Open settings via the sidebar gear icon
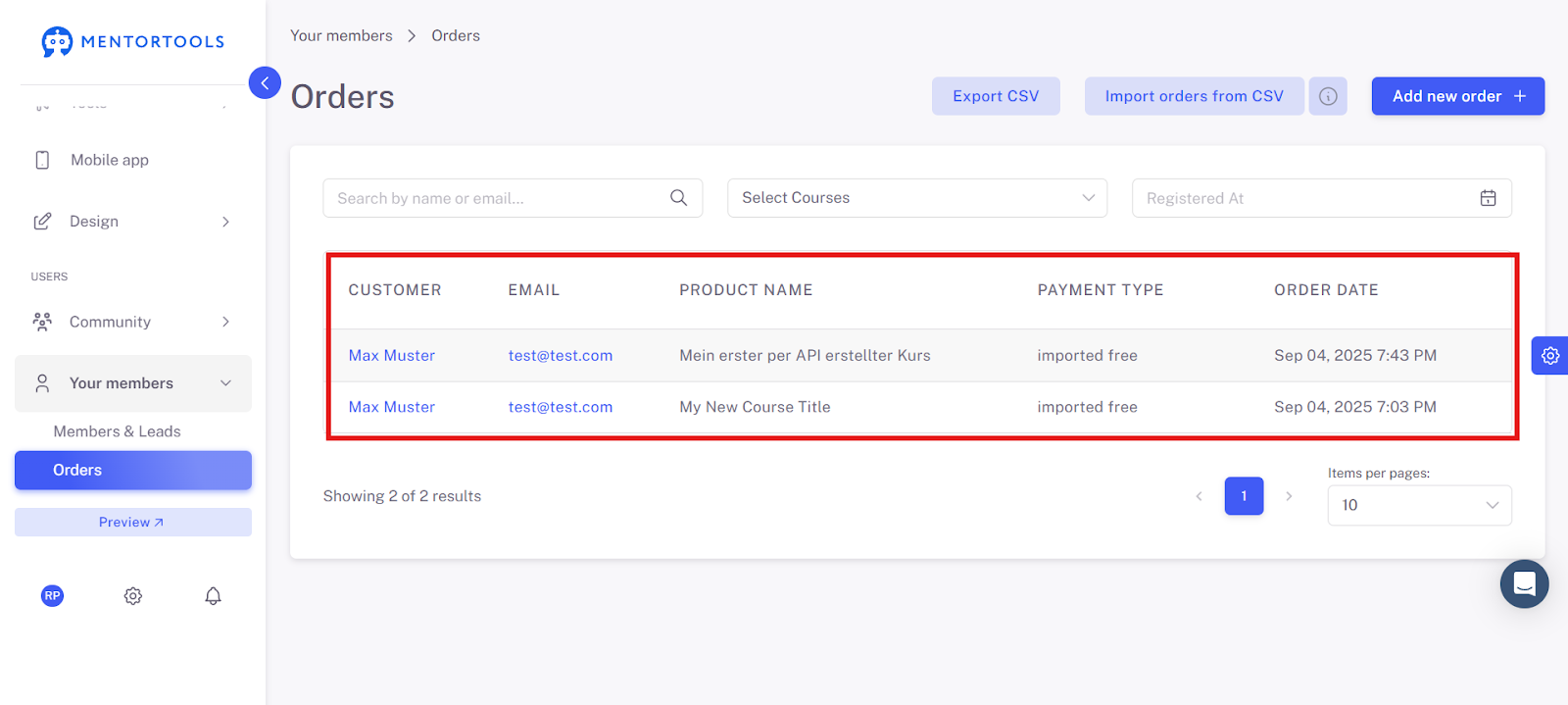The height and width of the screenshot is (705, 1568). pos(133,595)
